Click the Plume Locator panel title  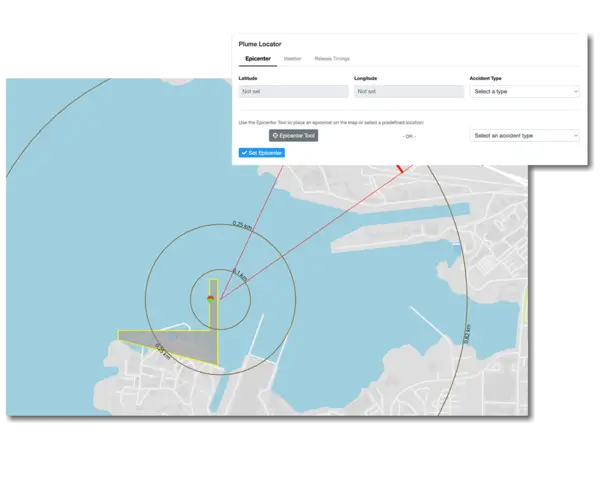(x=260, y=44)
